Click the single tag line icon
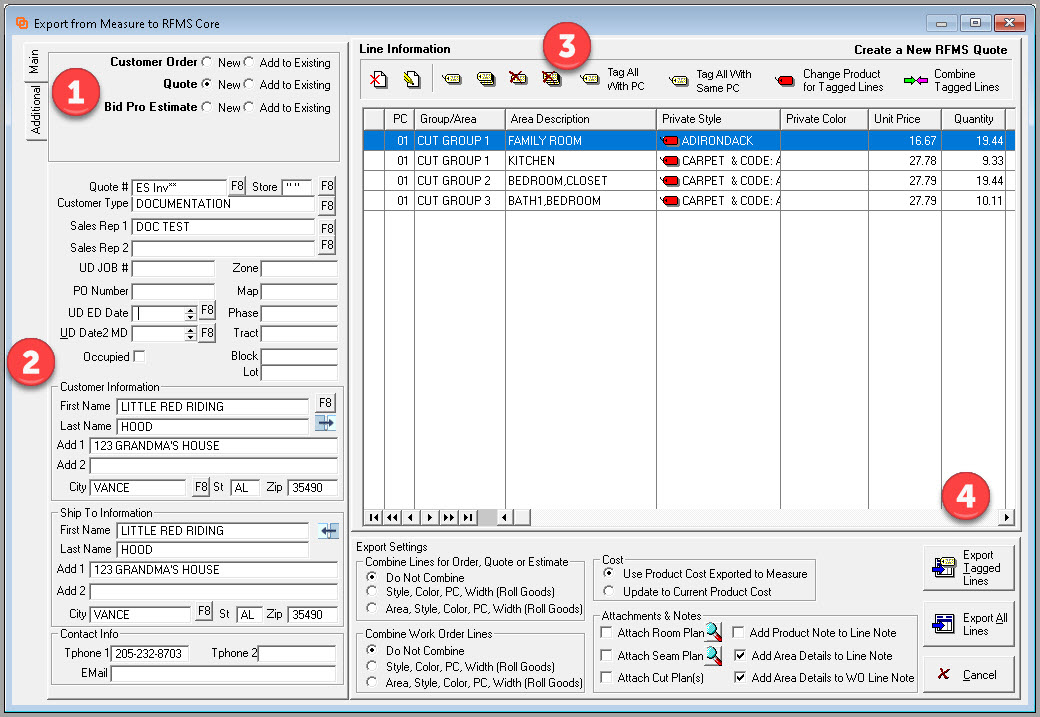 coord(452,80)
